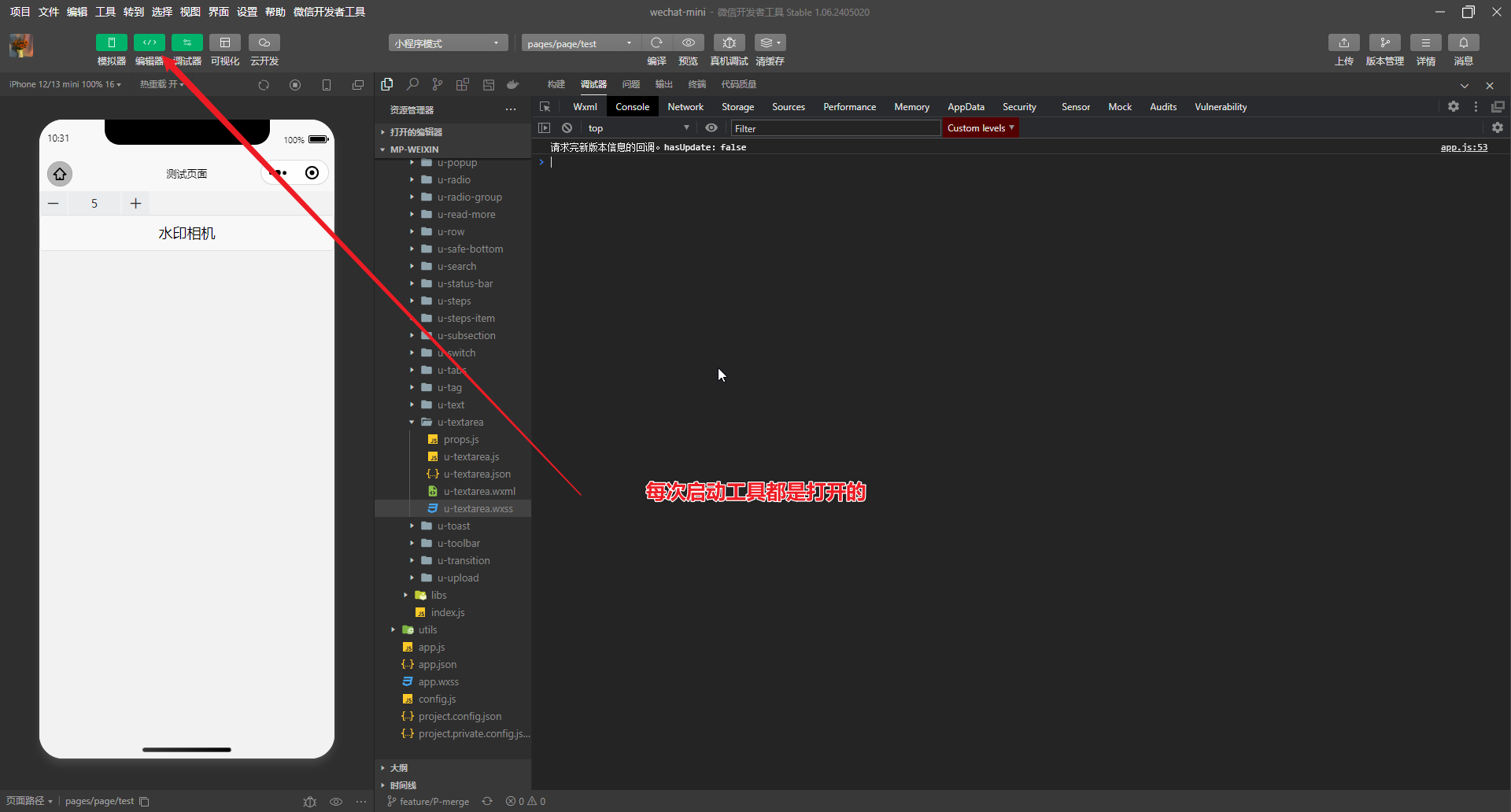Toggle the editor (编辑器) panel
Viewport: 1511px width, 812px height.
pyautogui.click(x=149, y=43)
